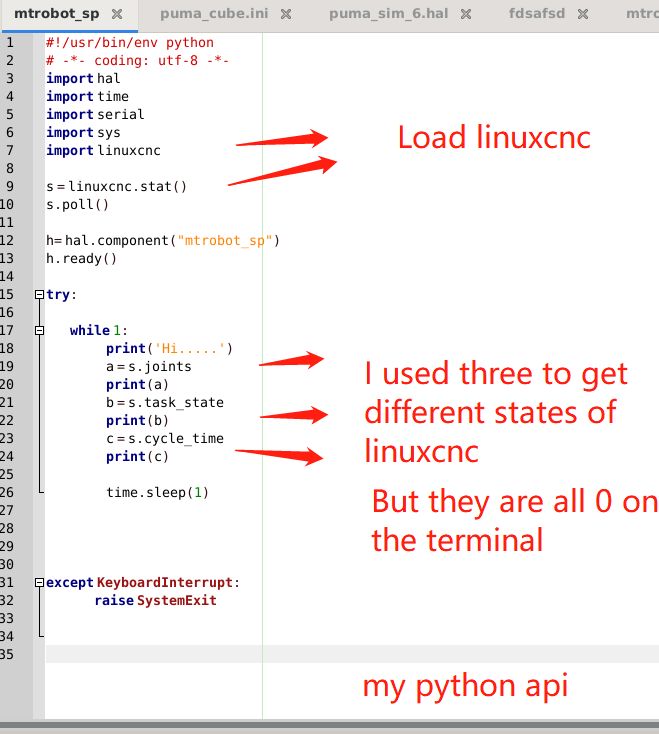
Task: Click the shebang line '#!/usr/bin/env python'
Action: [130, 43]
